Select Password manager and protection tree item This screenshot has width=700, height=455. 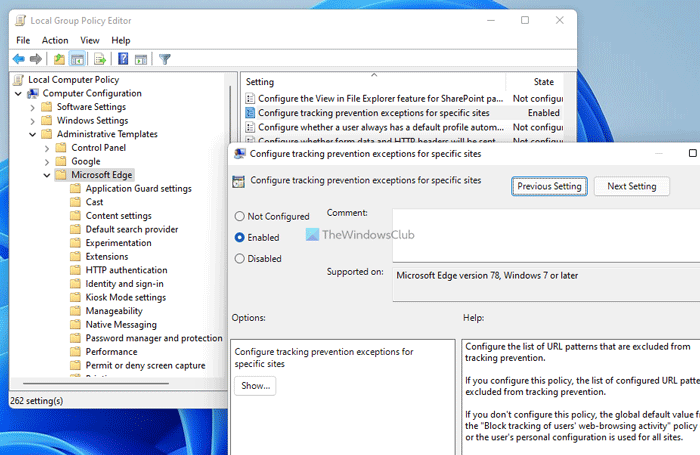(x=154, y=338)
